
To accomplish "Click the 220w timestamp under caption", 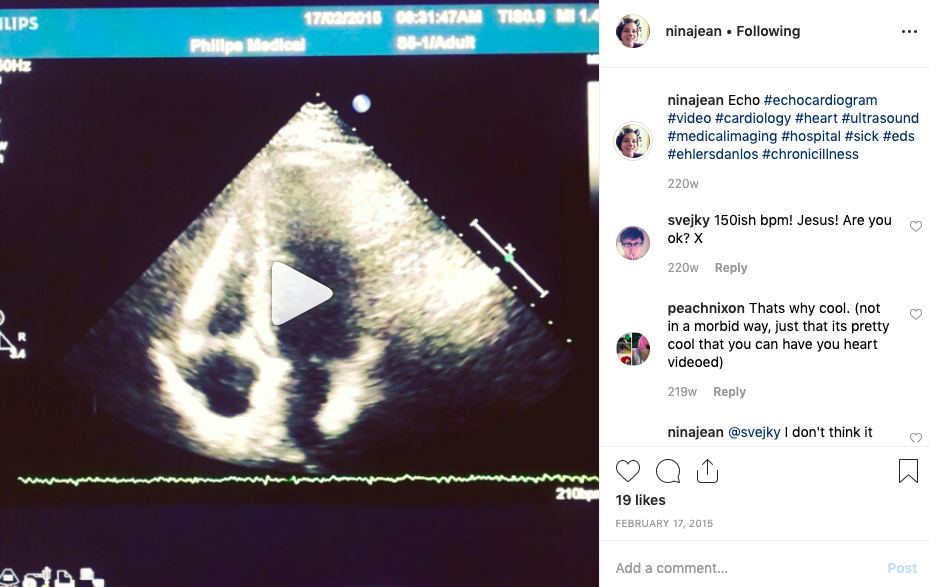I will [x=683, y=184].
